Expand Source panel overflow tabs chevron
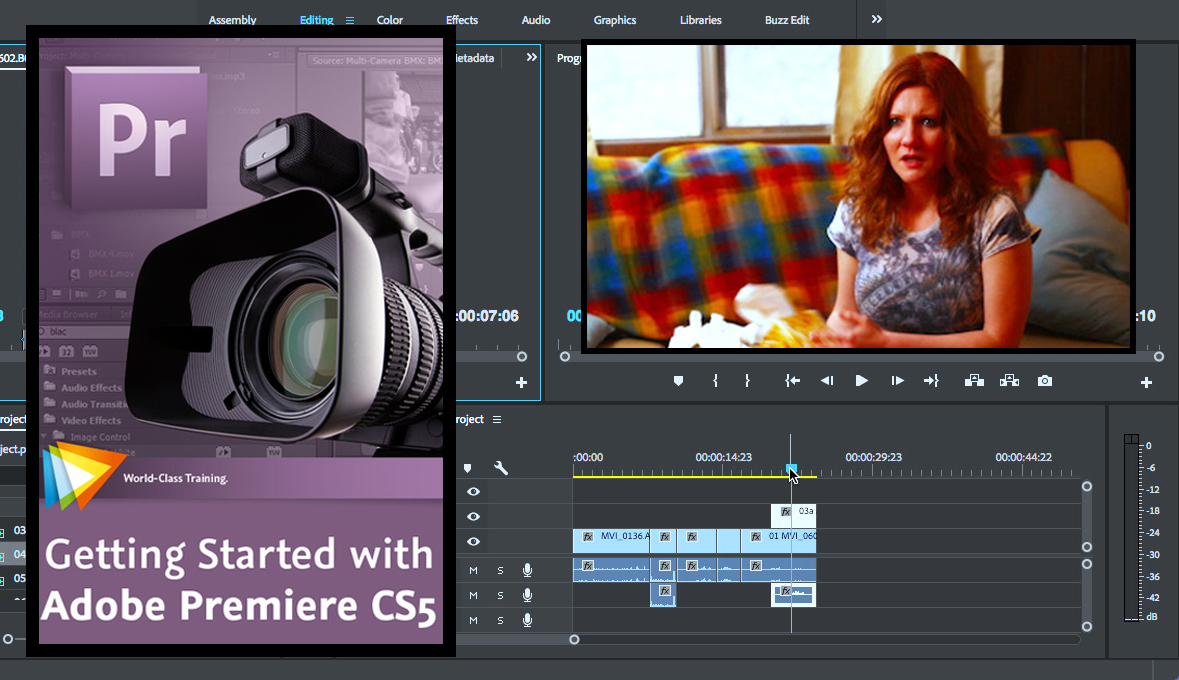Screen dimensions: 1179x680 point(532,57)
